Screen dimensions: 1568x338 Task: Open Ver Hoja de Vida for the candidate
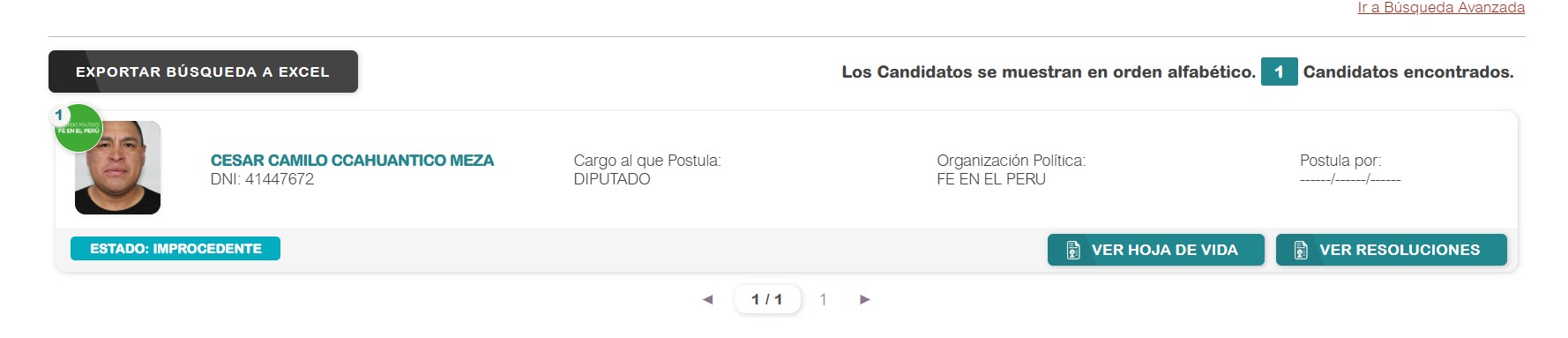point(1156,250)
